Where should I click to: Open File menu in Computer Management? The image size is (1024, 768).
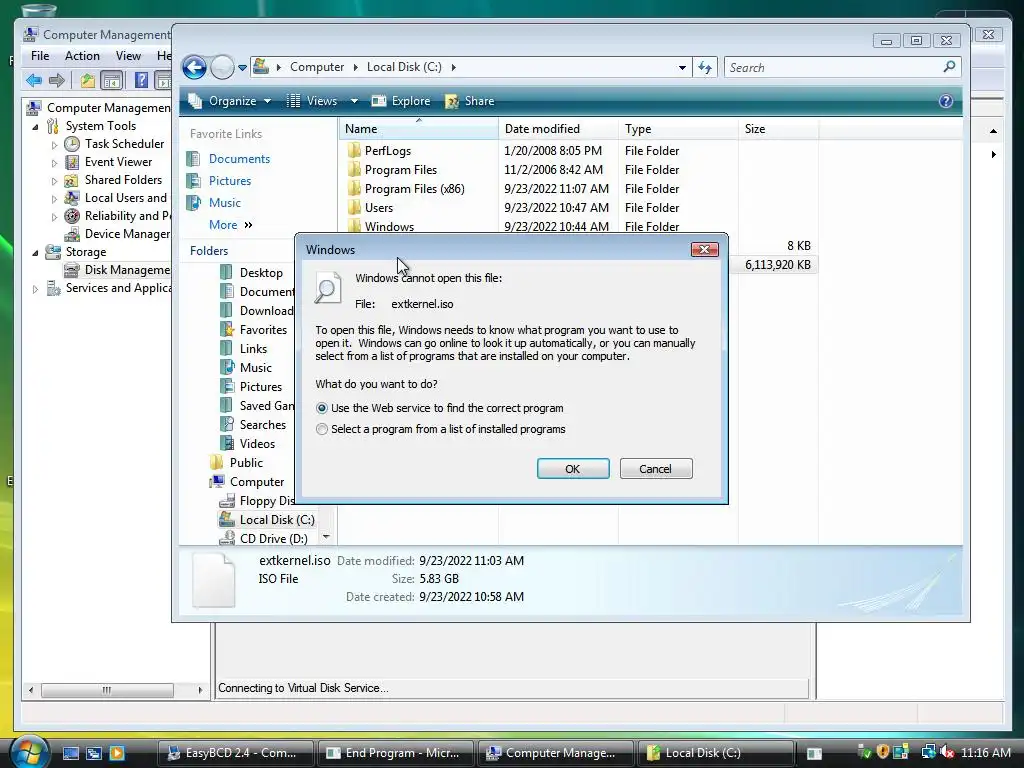tap(40, 56)
